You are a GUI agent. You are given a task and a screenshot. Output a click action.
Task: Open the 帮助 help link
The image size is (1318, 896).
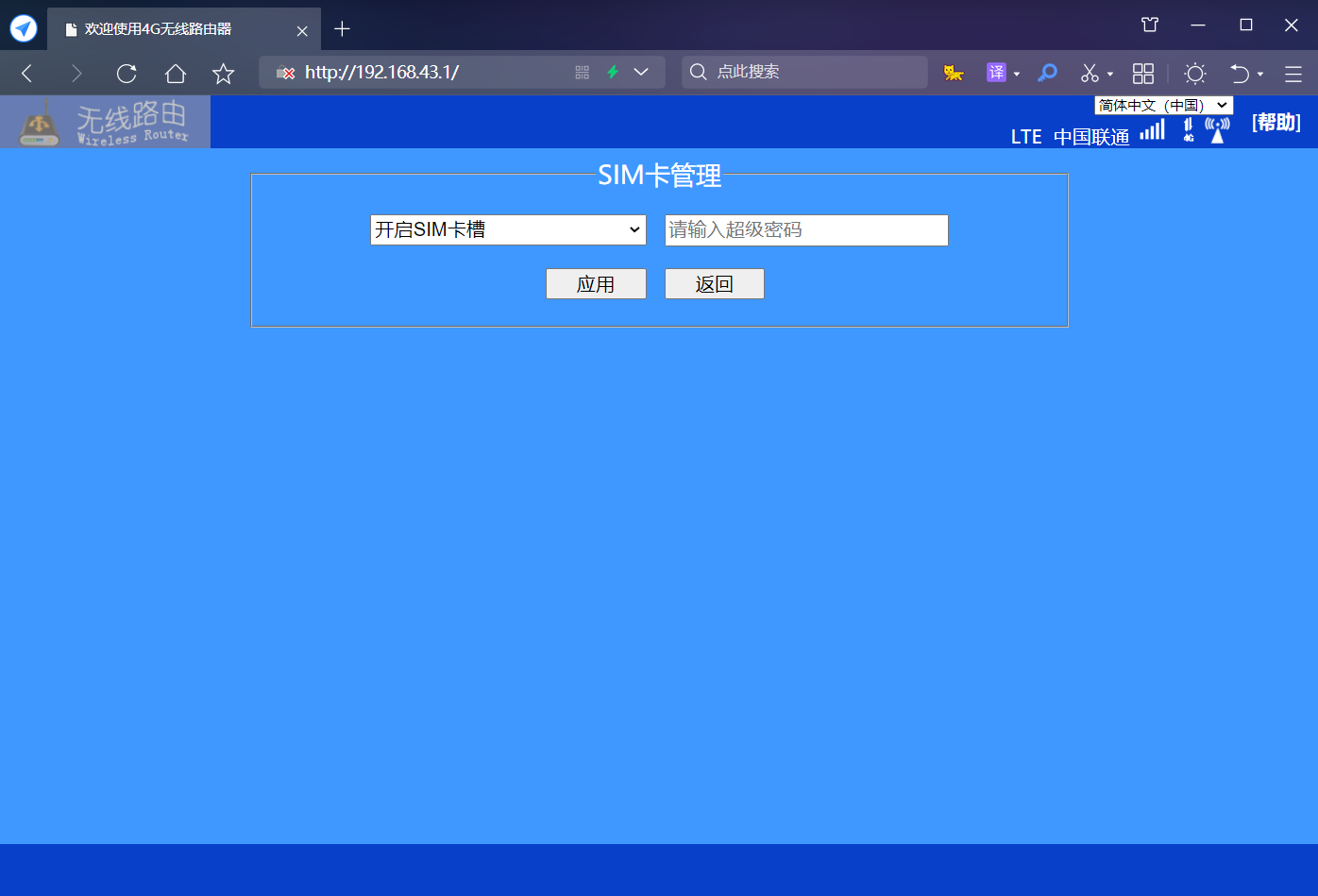[x=1276, y=123]
